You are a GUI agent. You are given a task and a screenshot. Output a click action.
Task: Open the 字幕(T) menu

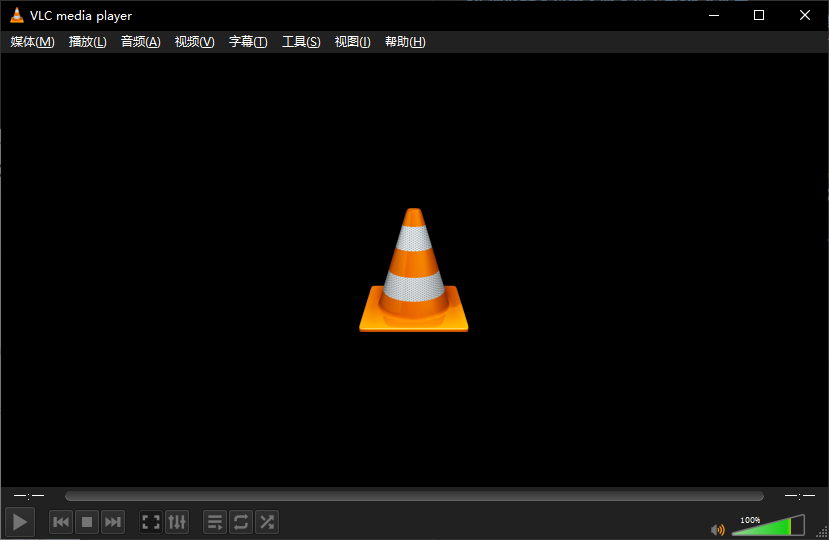coord(248,42)
